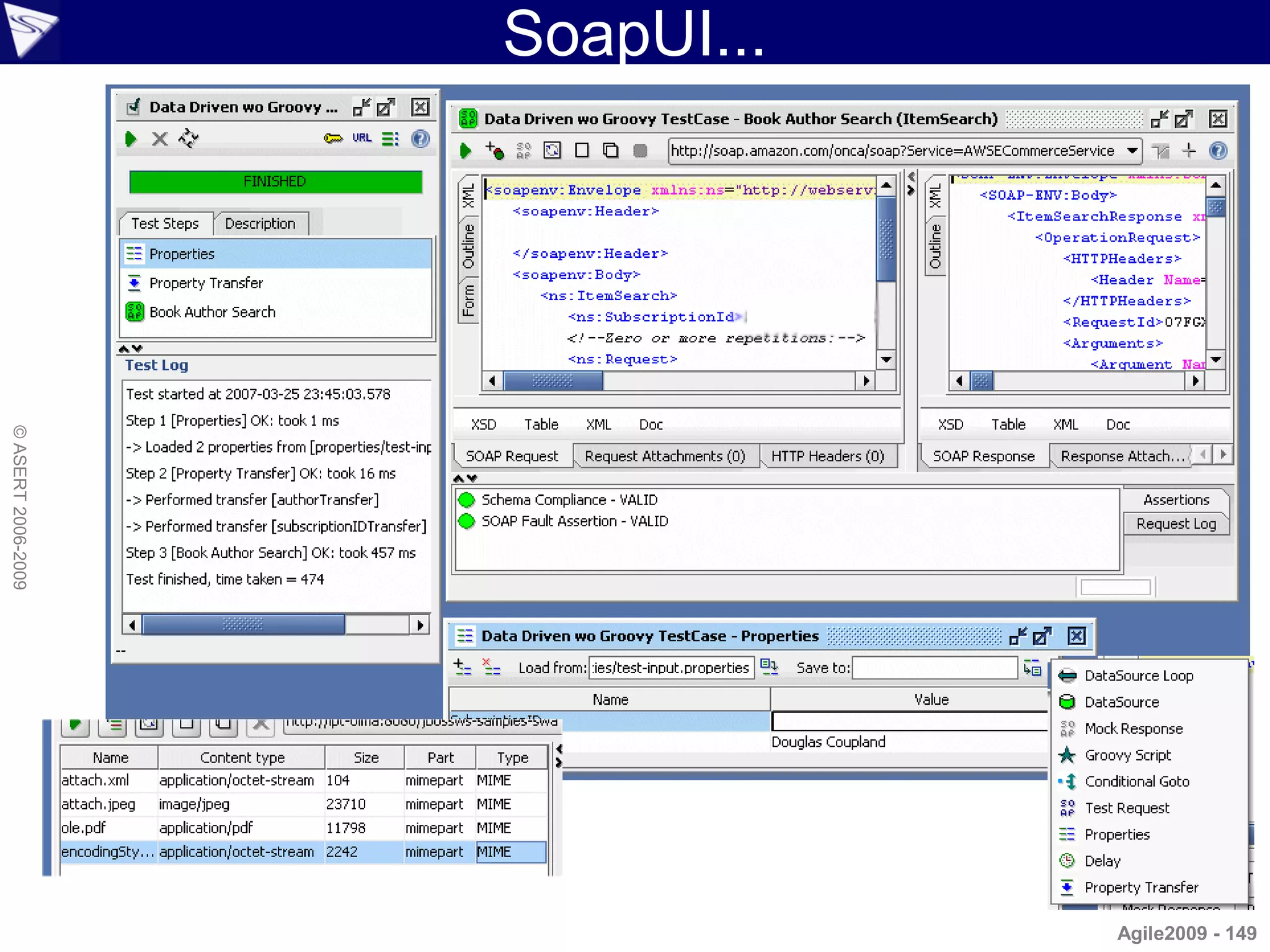Image resolution: width=1270 pixels, height=952 pixels.
Task: Set endpoint with URL icon
Action: [362, 138]
